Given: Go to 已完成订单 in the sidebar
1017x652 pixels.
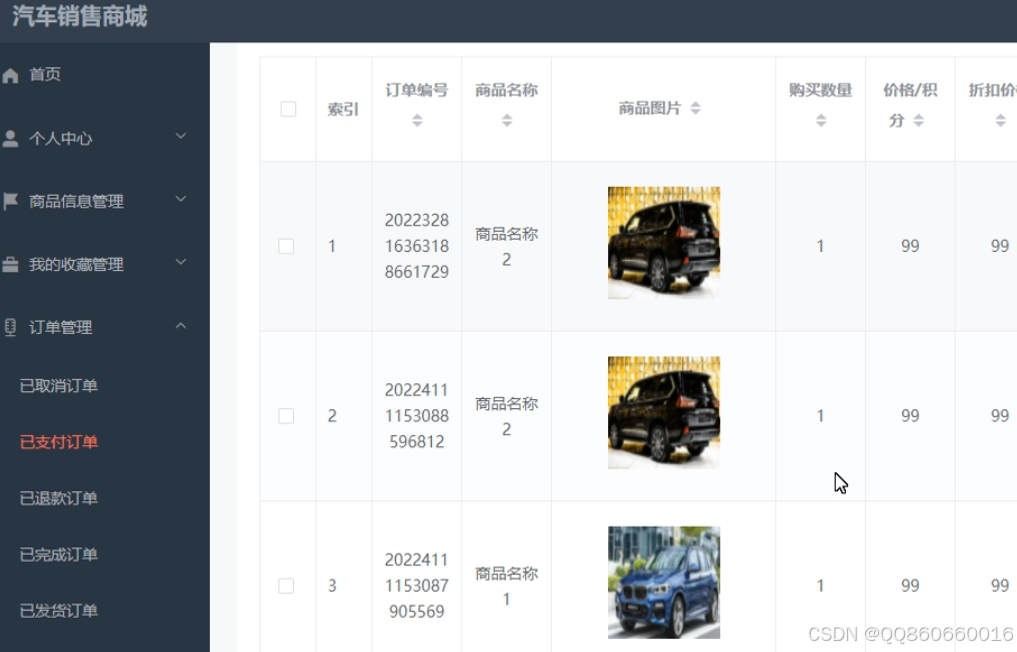Looking at the screenshot, I should pyautogui.click(x=59, y=555).
